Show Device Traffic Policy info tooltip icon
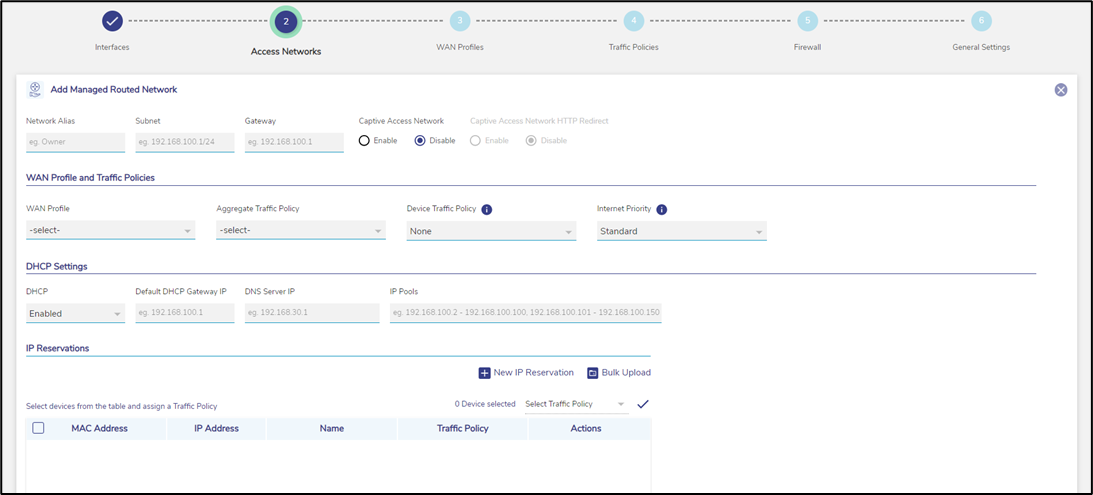Viewport: 1093px width, 495px height. coord(487,209)
